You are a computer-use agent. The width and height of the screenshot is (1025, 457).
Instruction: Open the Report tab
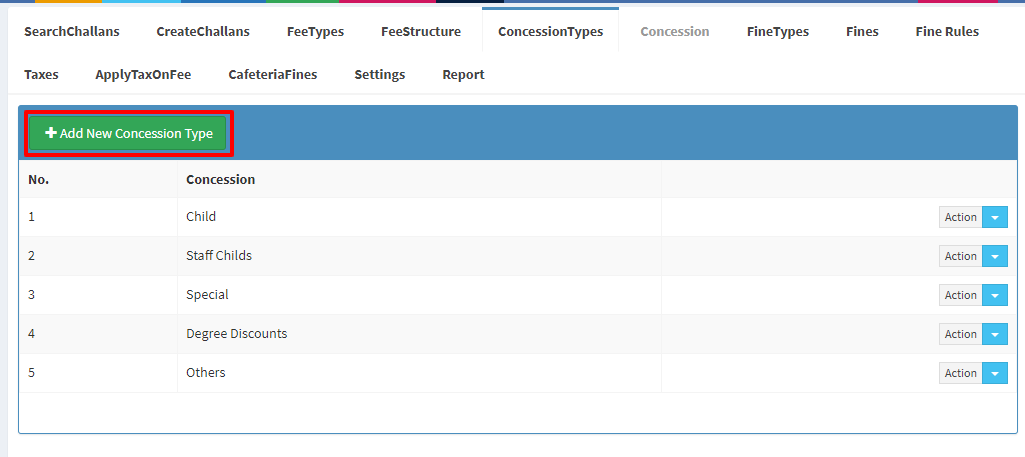(463, 75)
